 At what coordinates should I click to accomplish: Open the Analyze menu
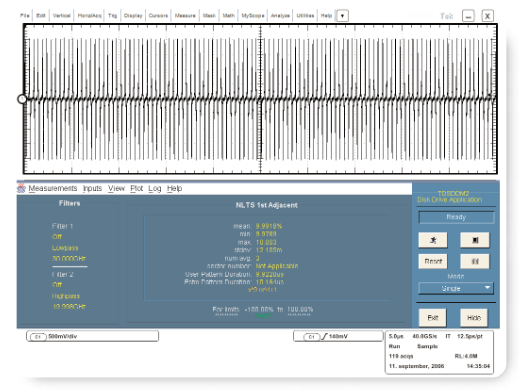click(x=280, y=16)
